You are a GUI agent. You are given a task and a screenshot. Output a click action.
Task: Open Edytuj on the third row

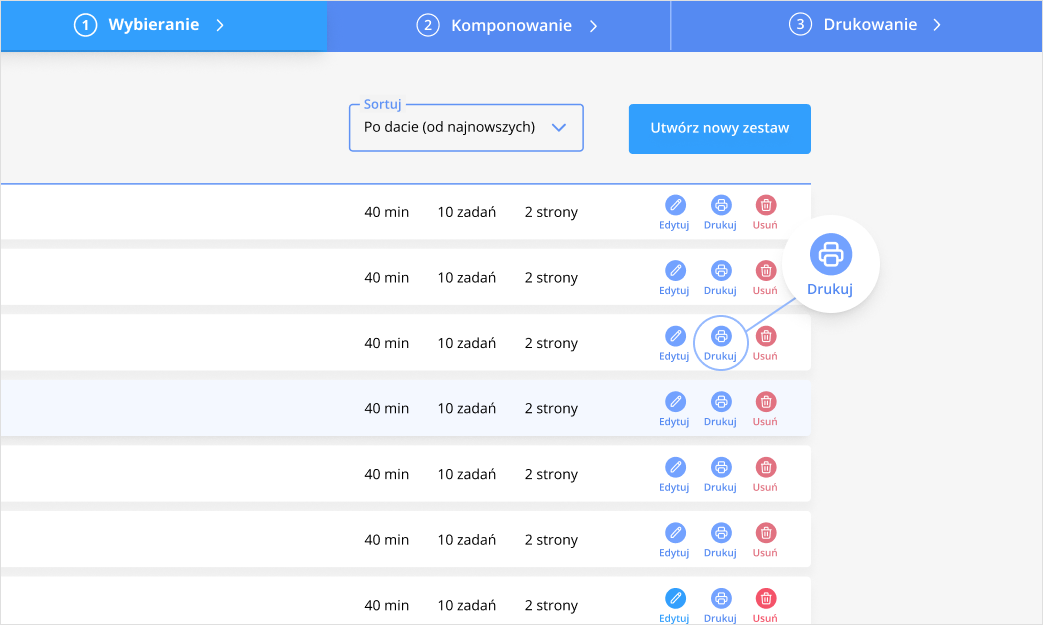(x=675, y=336)
